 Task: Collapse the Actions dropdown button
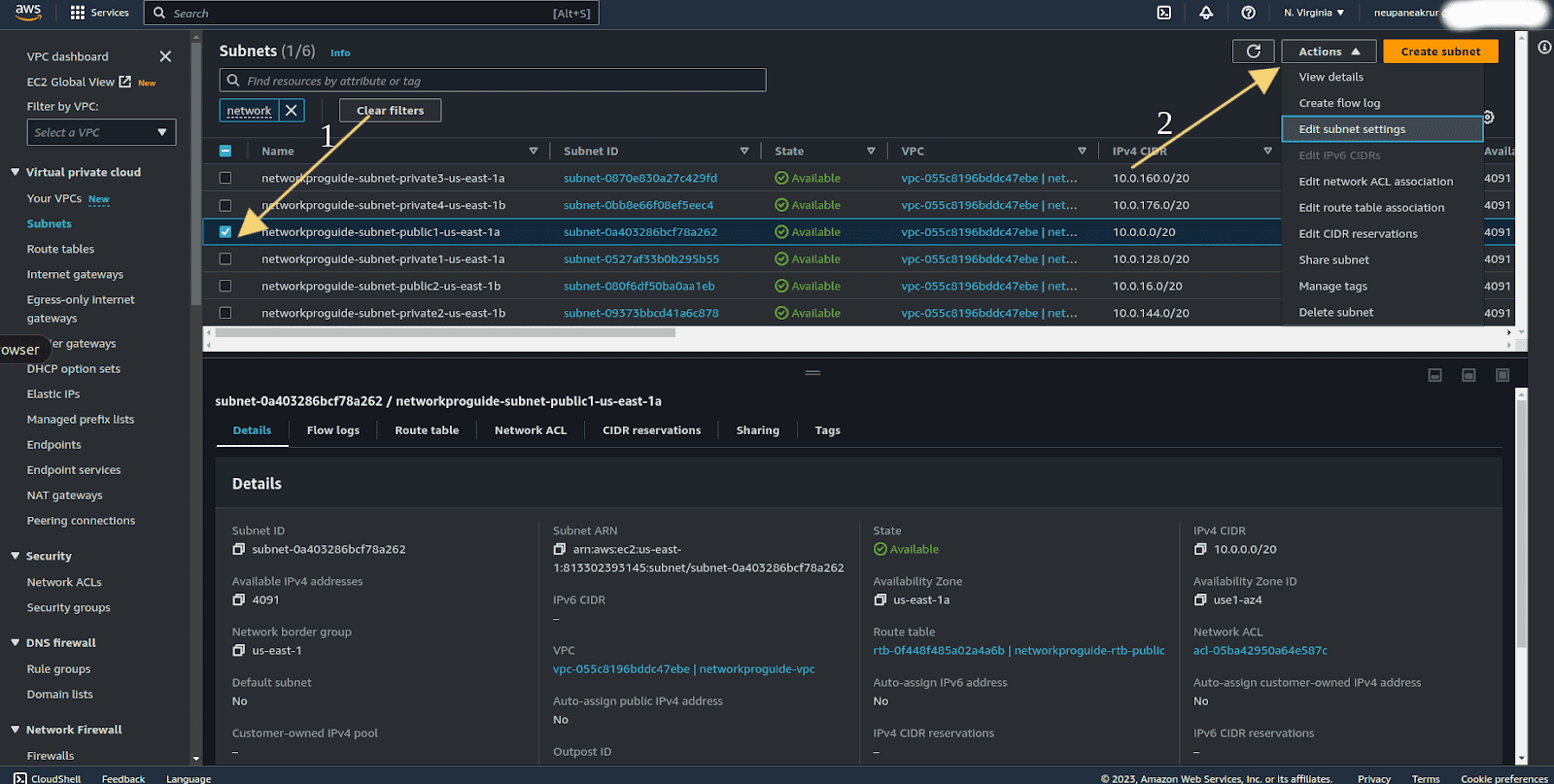1328,51
